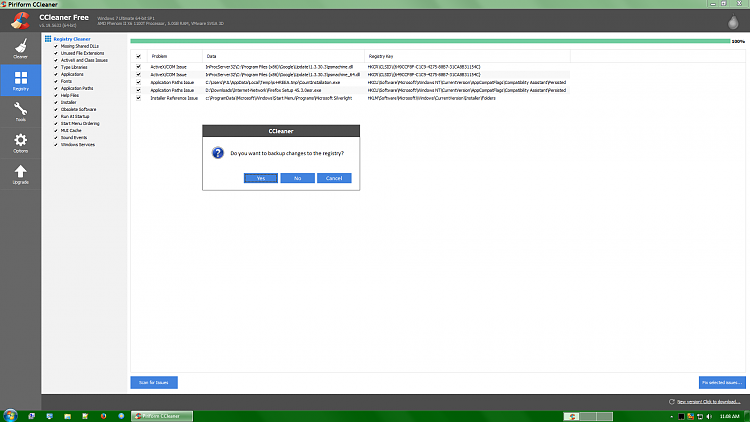Uncheck the Firefox Setup Application Paths row checkbox
750x422 pixels.
[139, 90]
